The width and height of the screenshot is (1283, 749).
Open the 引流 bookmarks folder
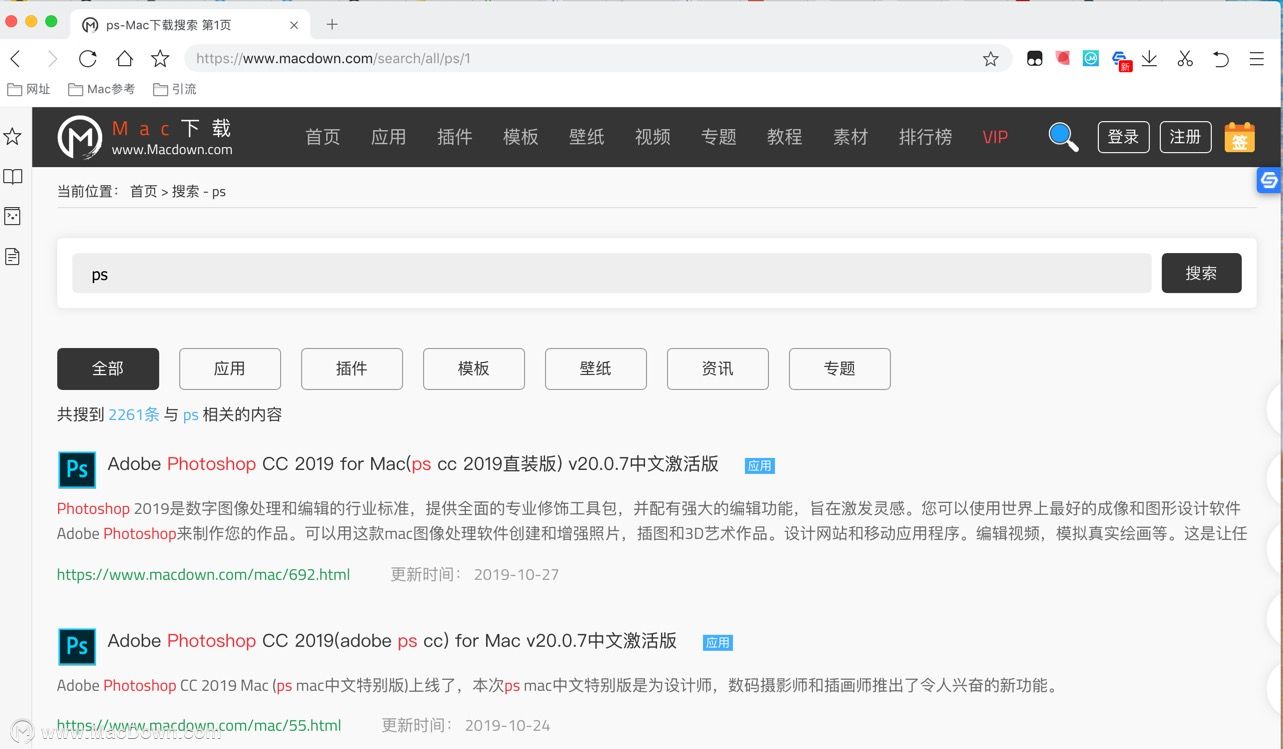coord(174,89)
